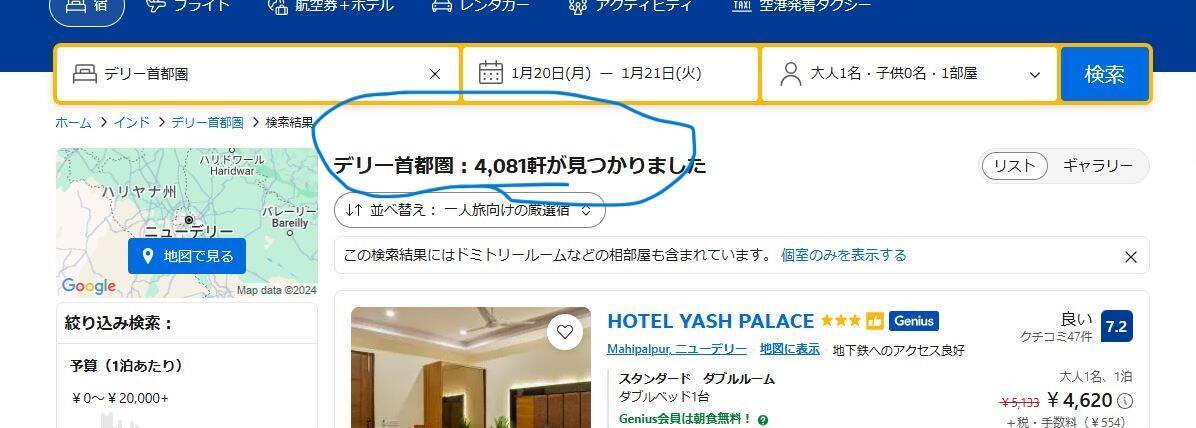
Task: Clear the デリー首都圏 destination field
Action: coord(435,74)
